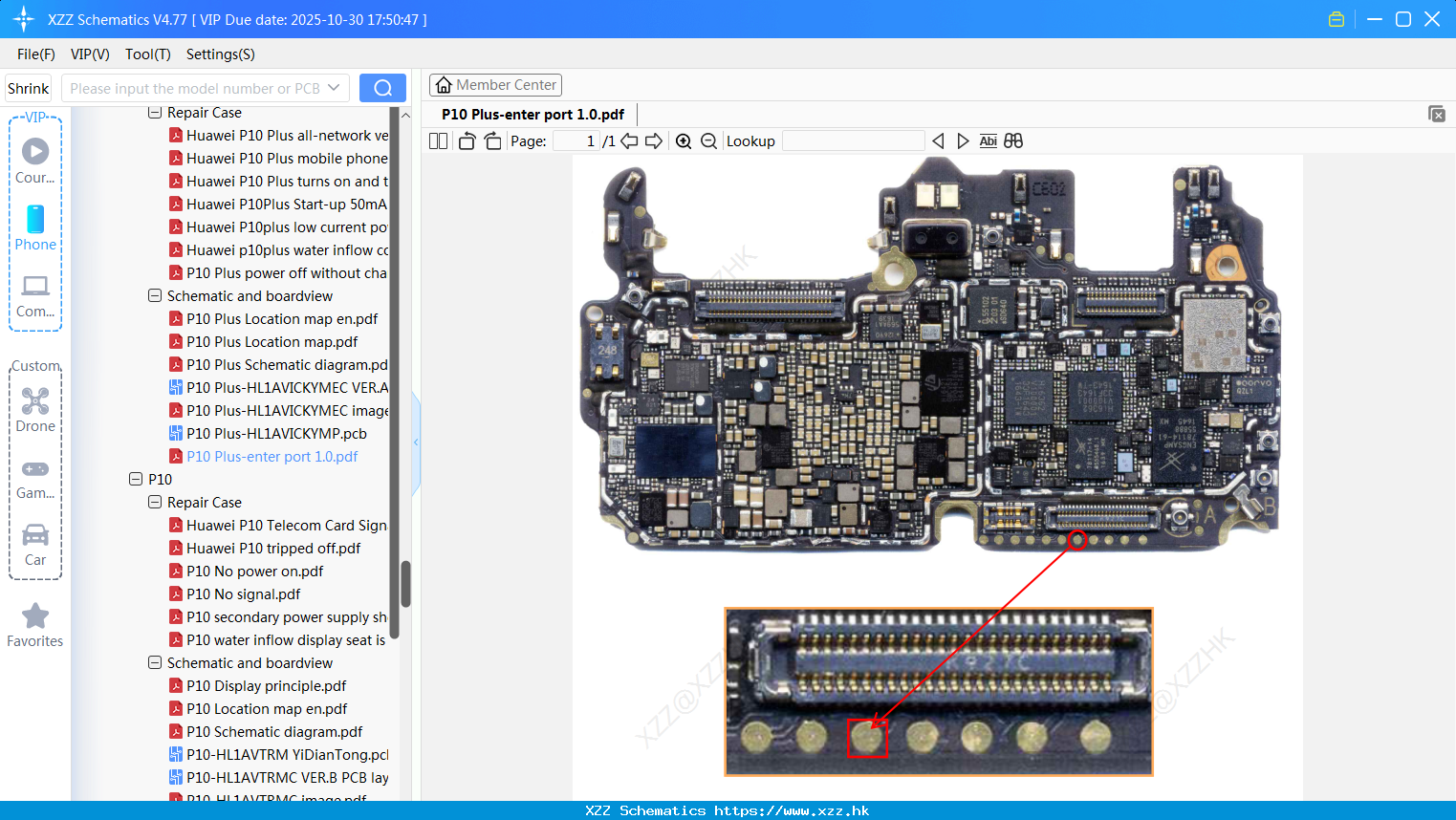Find next lookup result triangle
This screenshot has height=820, width=1456.
pyautogui.click(x=963, y=141)
